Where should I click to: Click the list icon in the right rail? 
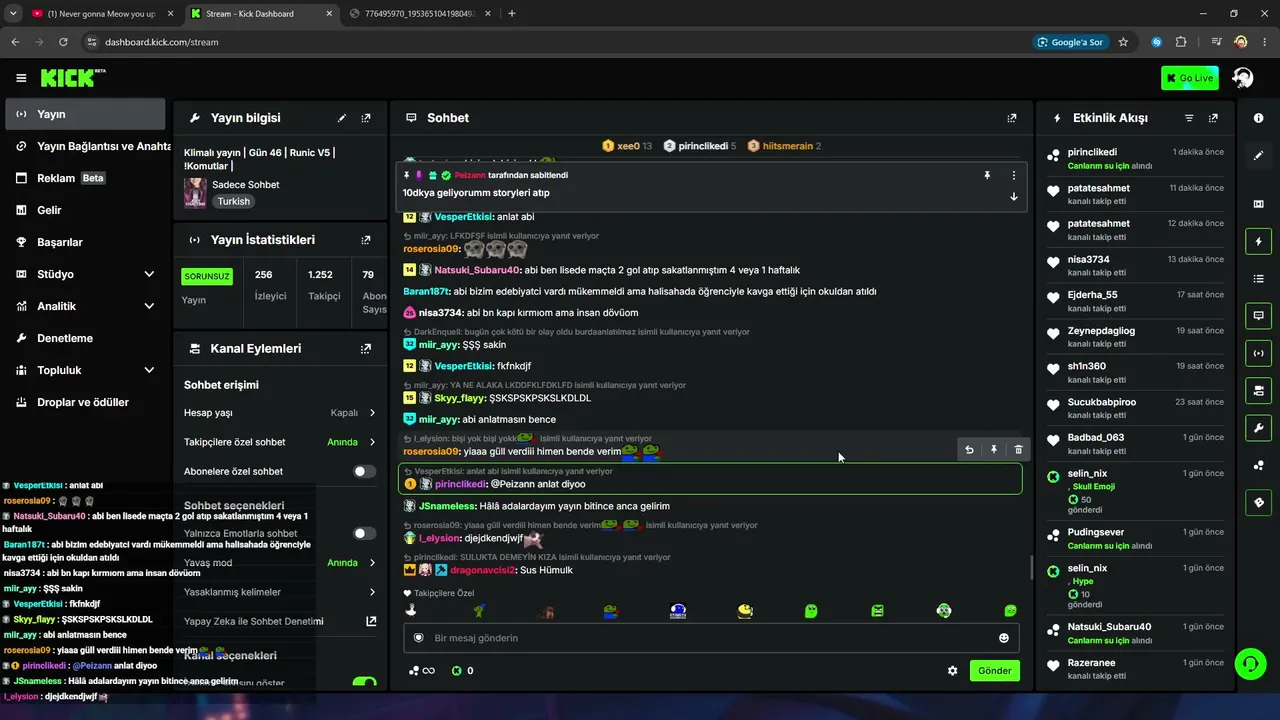point(1258,278)
